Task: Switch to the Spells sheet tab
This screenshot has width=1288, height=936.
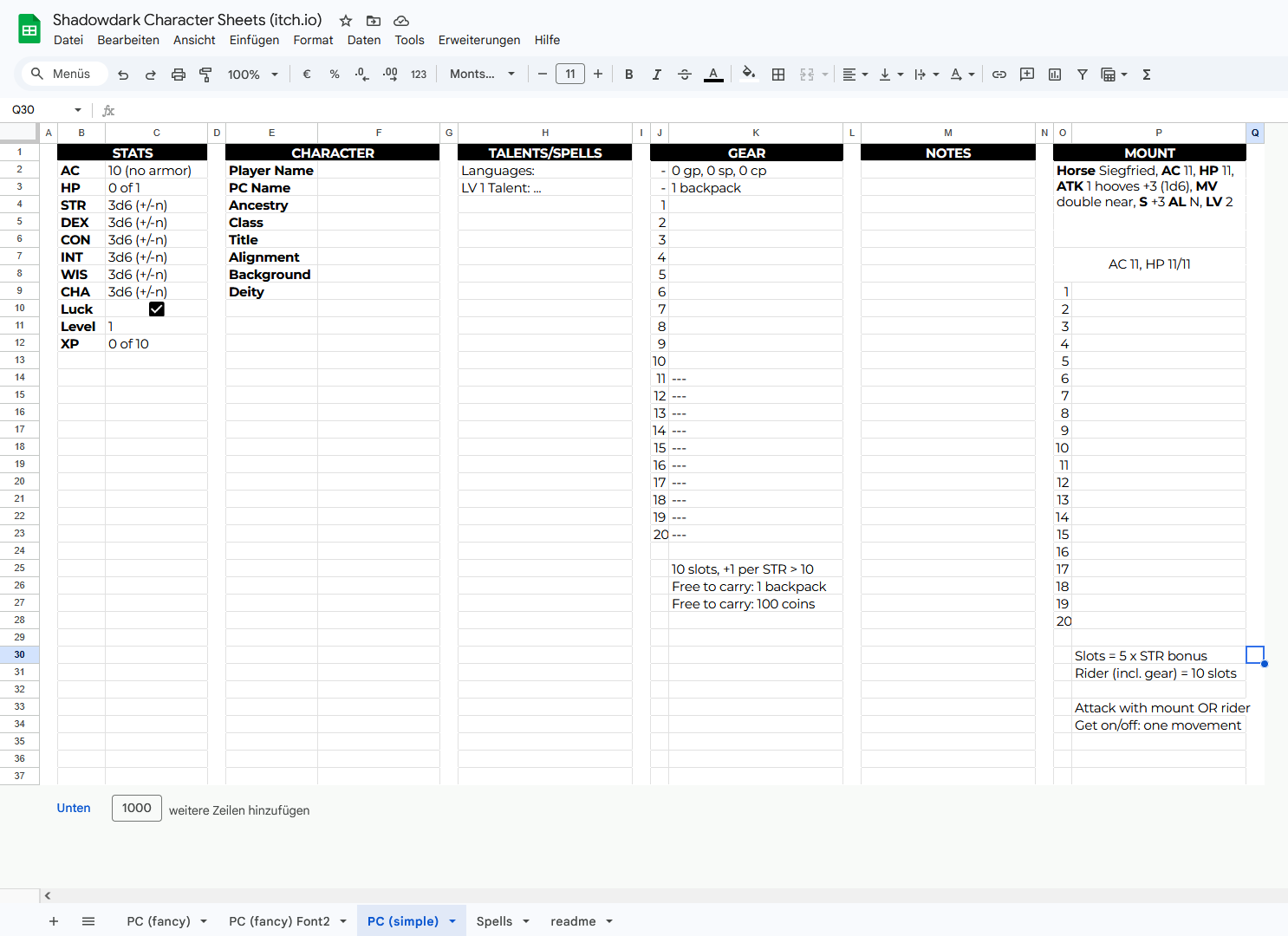Action: tap(494, 921)
